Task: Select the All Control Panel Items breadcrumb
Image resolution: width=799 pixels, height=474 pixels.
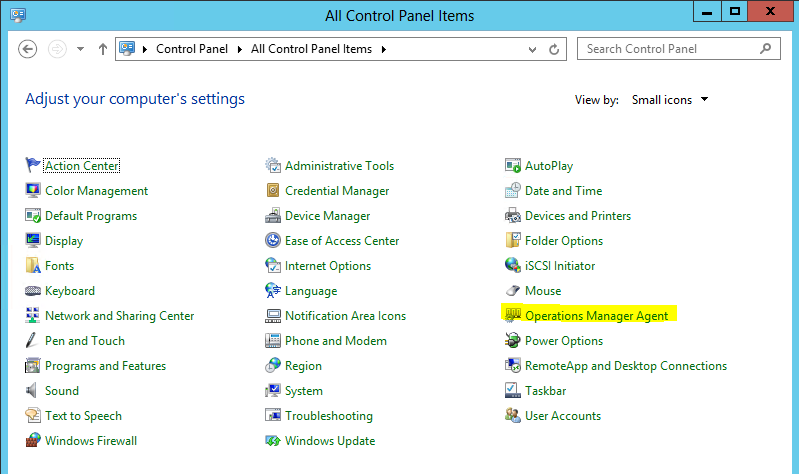Action: click(x=311, y=49)
